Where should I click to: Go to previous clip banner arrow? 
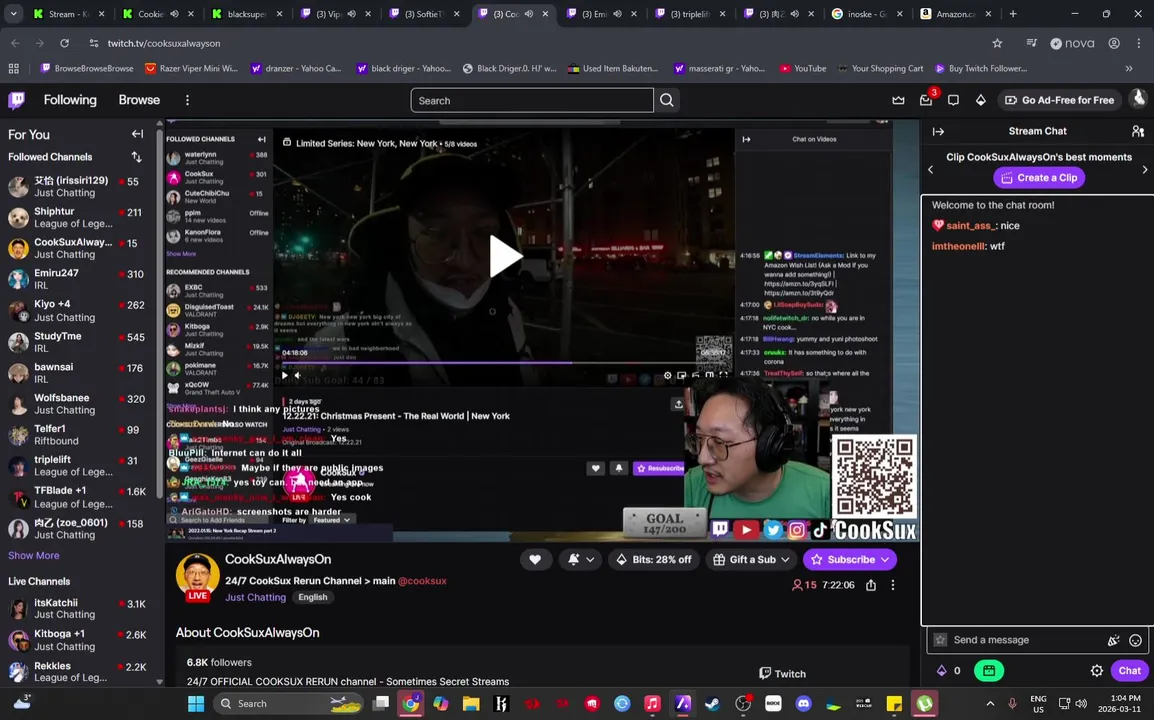[x=930, y=169]
